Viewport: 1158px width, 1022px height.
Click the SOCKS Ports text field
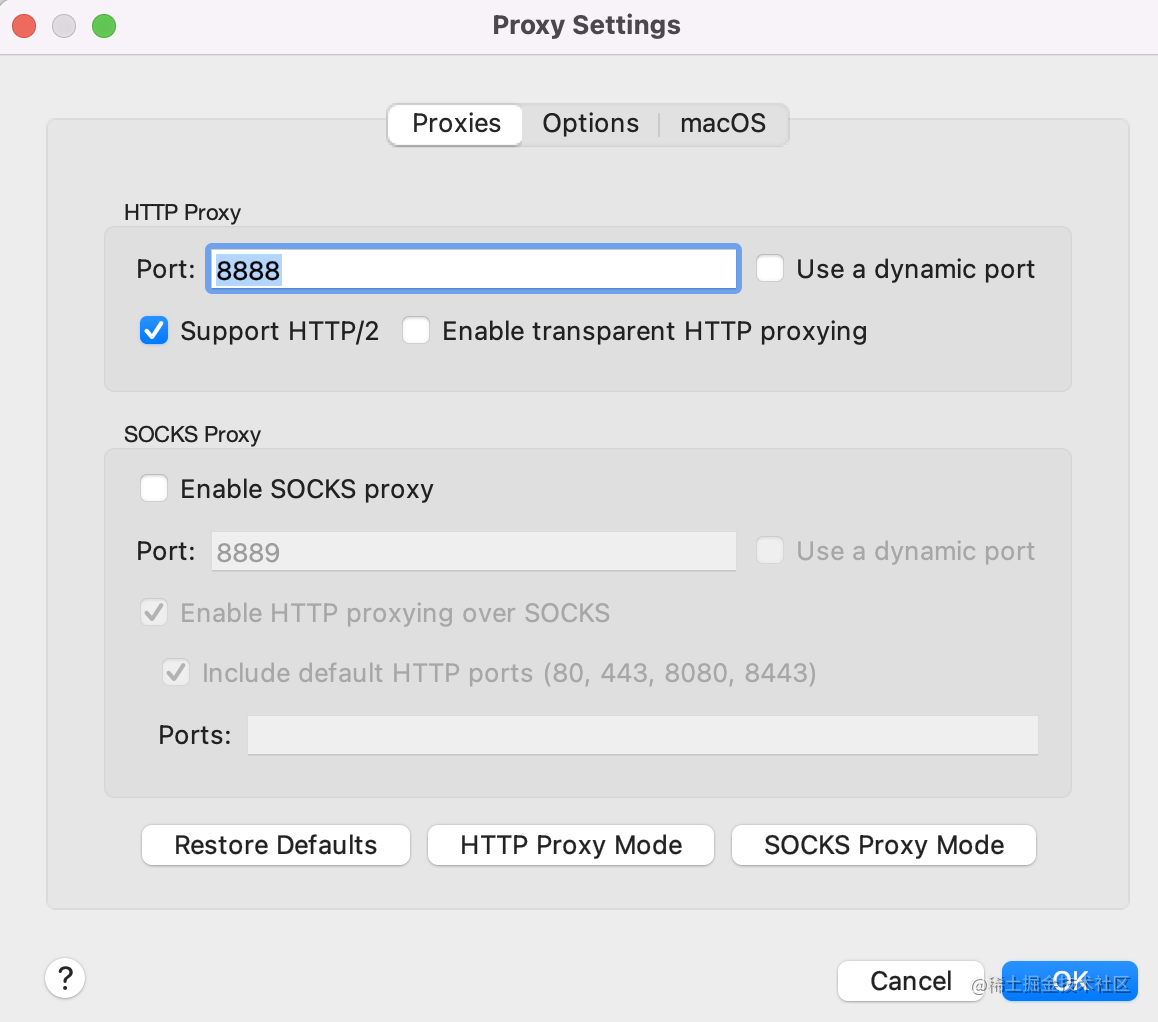pyautogui.click(x=642, y=735)
